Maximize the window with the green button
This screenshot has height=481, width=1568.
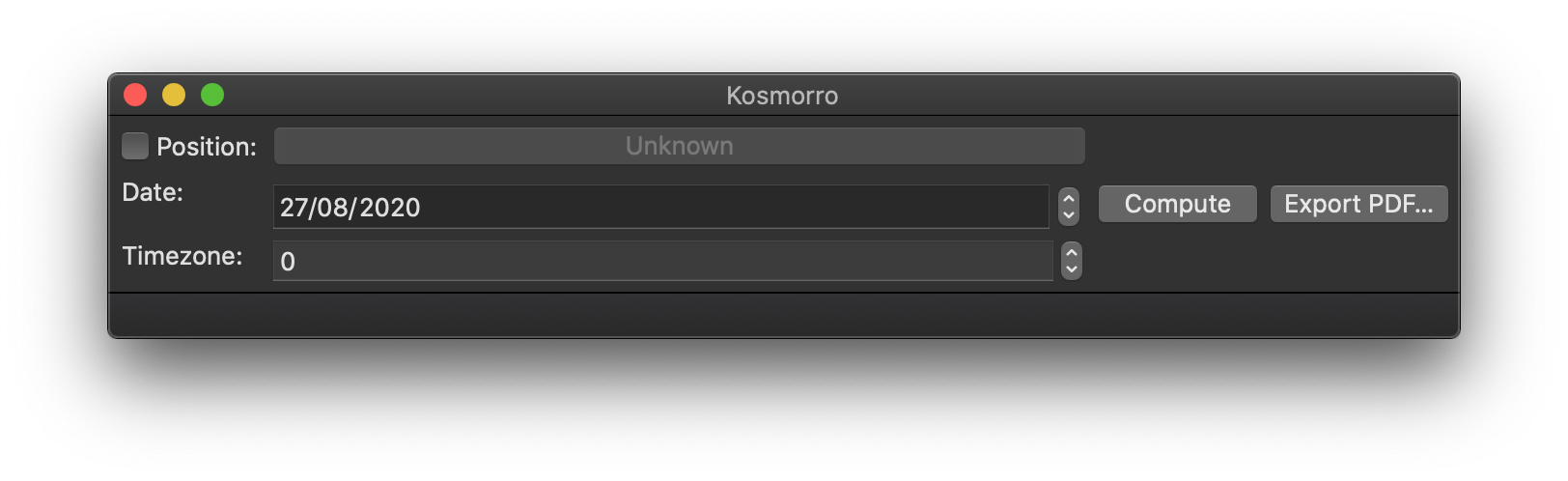pyautogui.click(x=212, y=95)
